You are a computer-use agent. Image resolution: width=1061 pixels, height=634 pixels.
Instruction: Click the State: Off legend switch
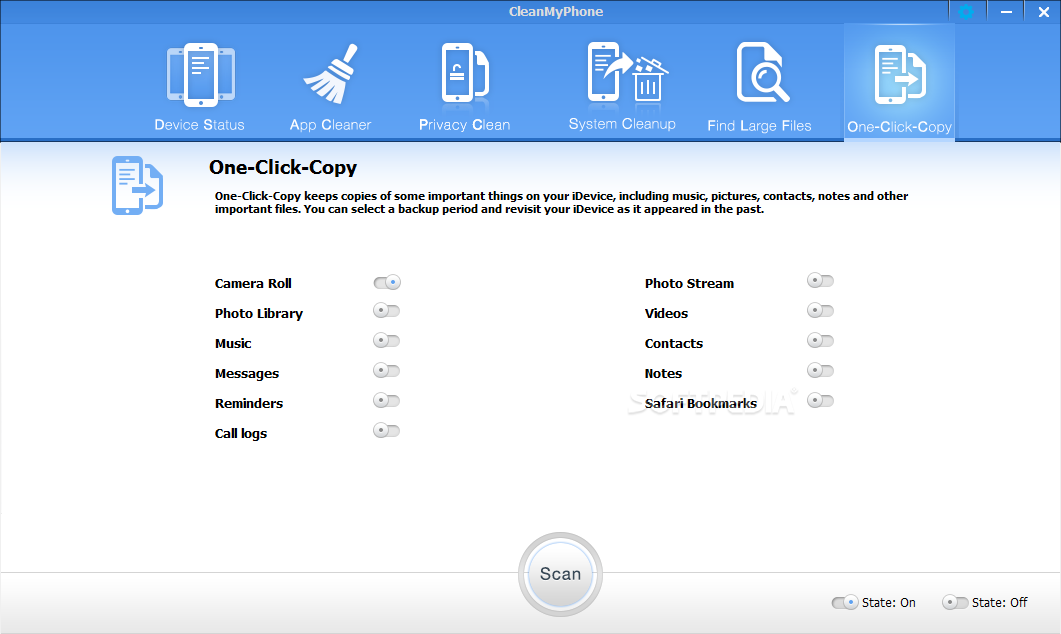point(955,602)
